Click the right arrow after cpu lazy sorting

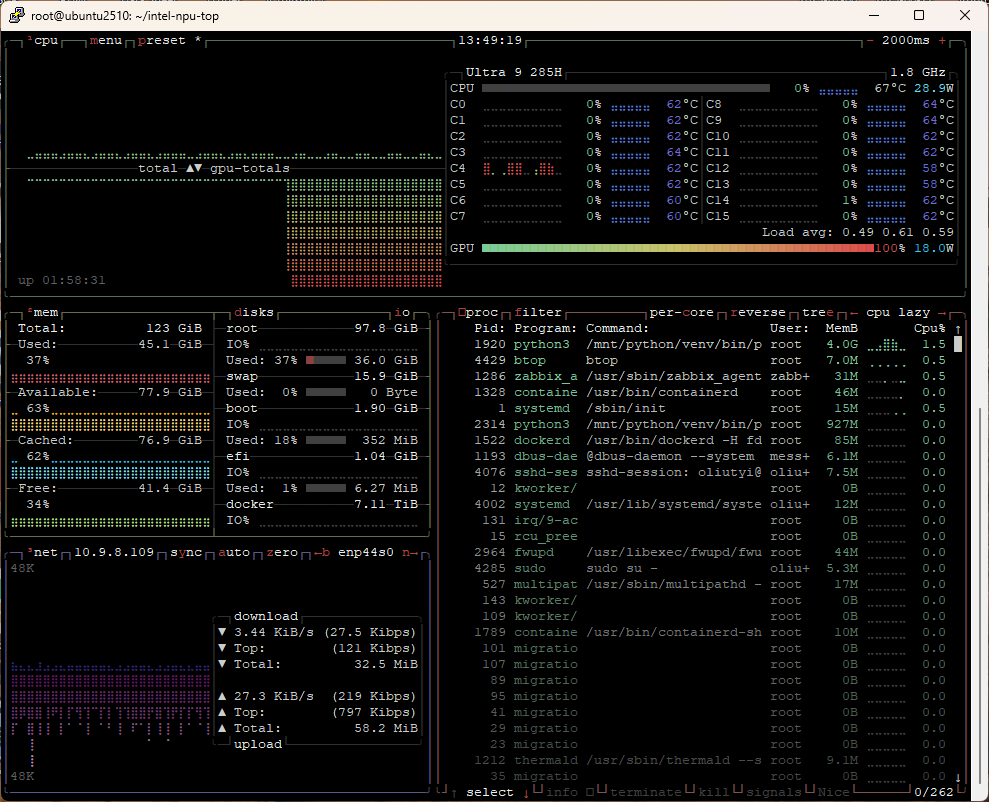tap(942, 313)
